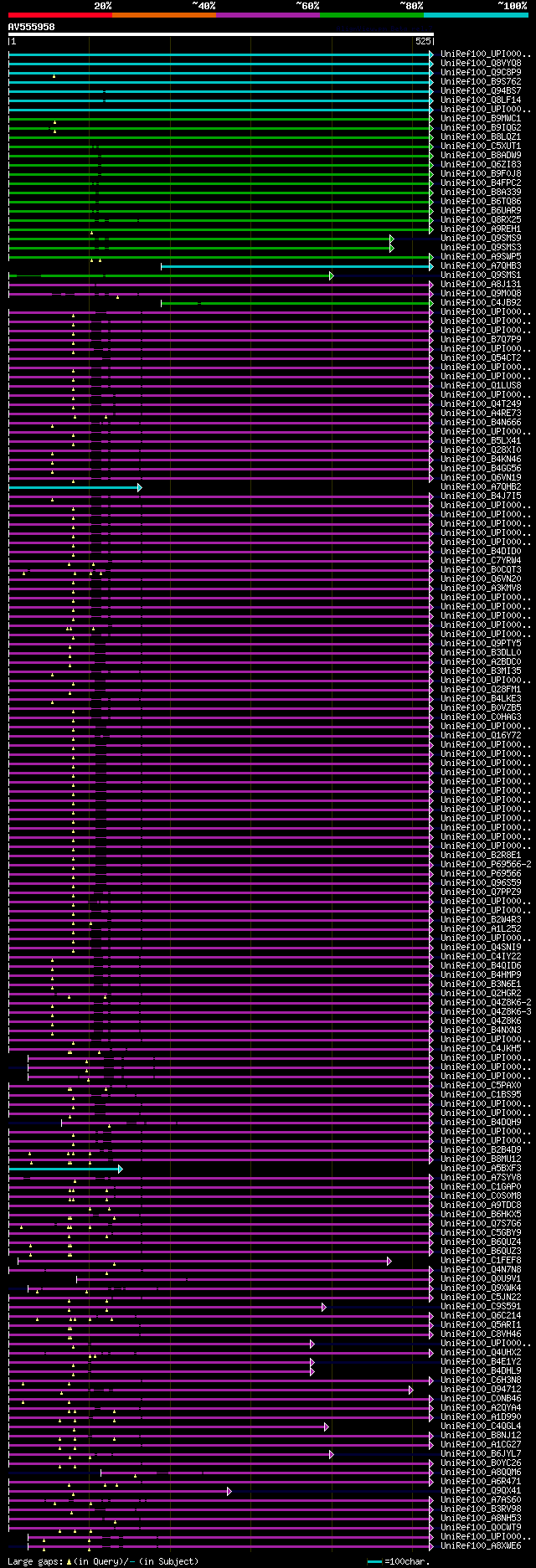Select UniRef100_B6HKX5 label
536x1568 pixels.
[x=481, y=1214]
